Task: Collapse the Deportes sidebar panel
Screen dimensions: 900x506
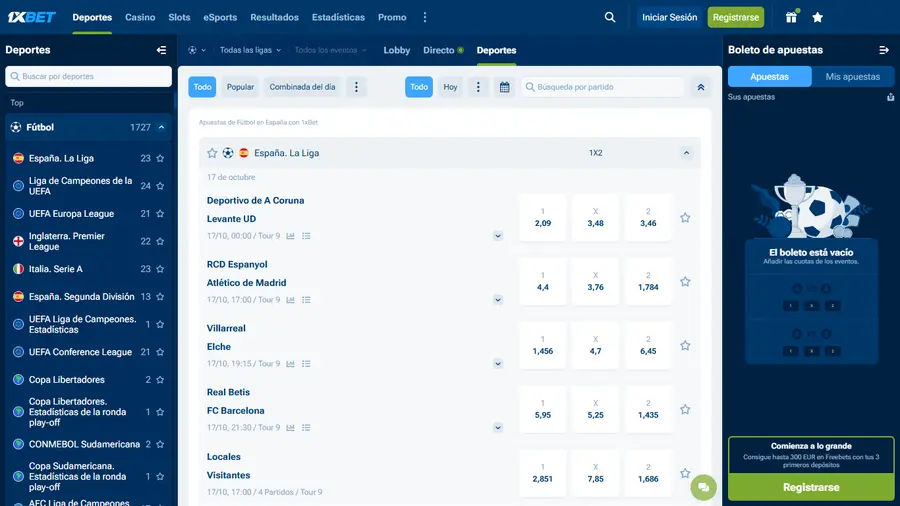Action: tap(161, 50)
